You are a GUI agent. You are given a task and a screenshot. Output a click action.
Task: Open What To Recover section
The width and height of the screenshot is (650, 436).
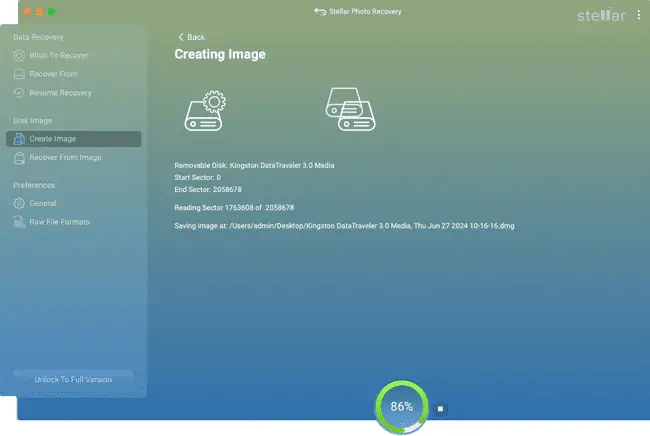point(58,56)
